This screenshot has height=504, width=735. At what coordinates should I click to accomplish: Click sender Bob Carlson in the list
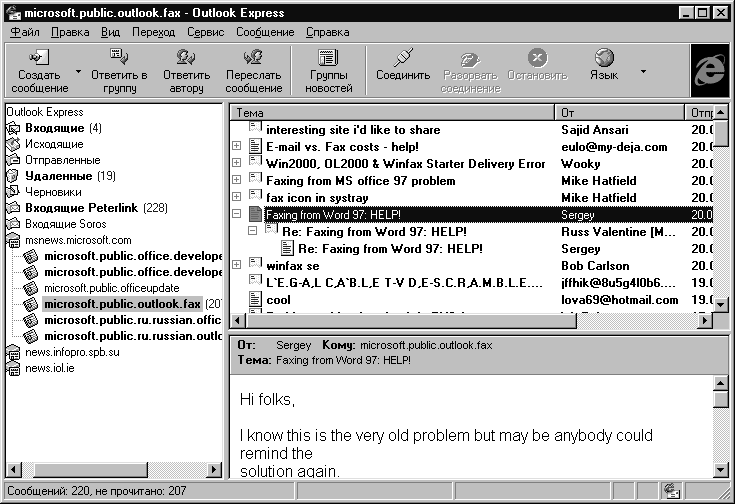[x=595, y=266]
